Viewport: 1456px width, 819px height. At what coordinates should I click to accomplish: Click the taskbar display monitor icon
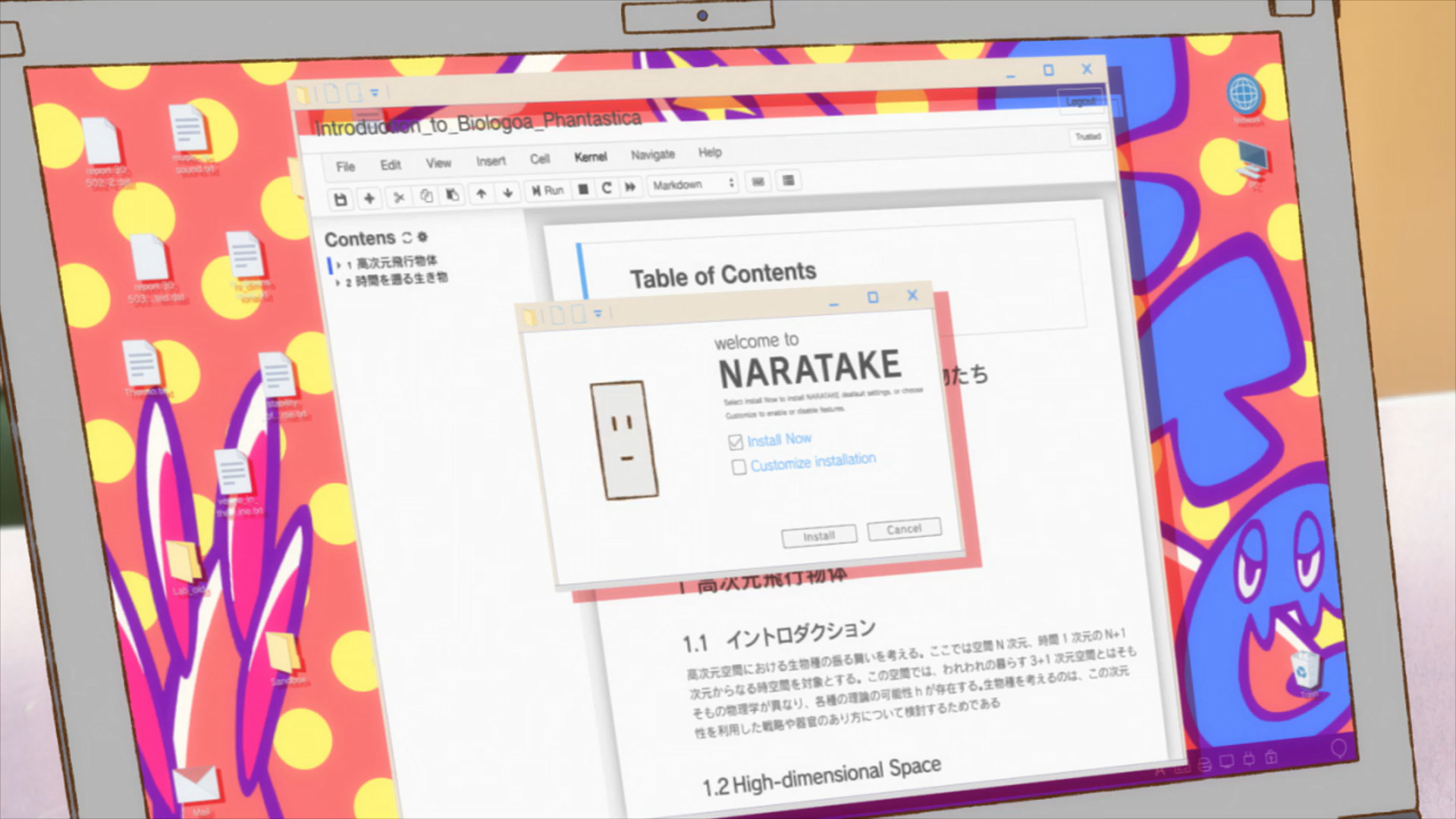pos(1226,761)
